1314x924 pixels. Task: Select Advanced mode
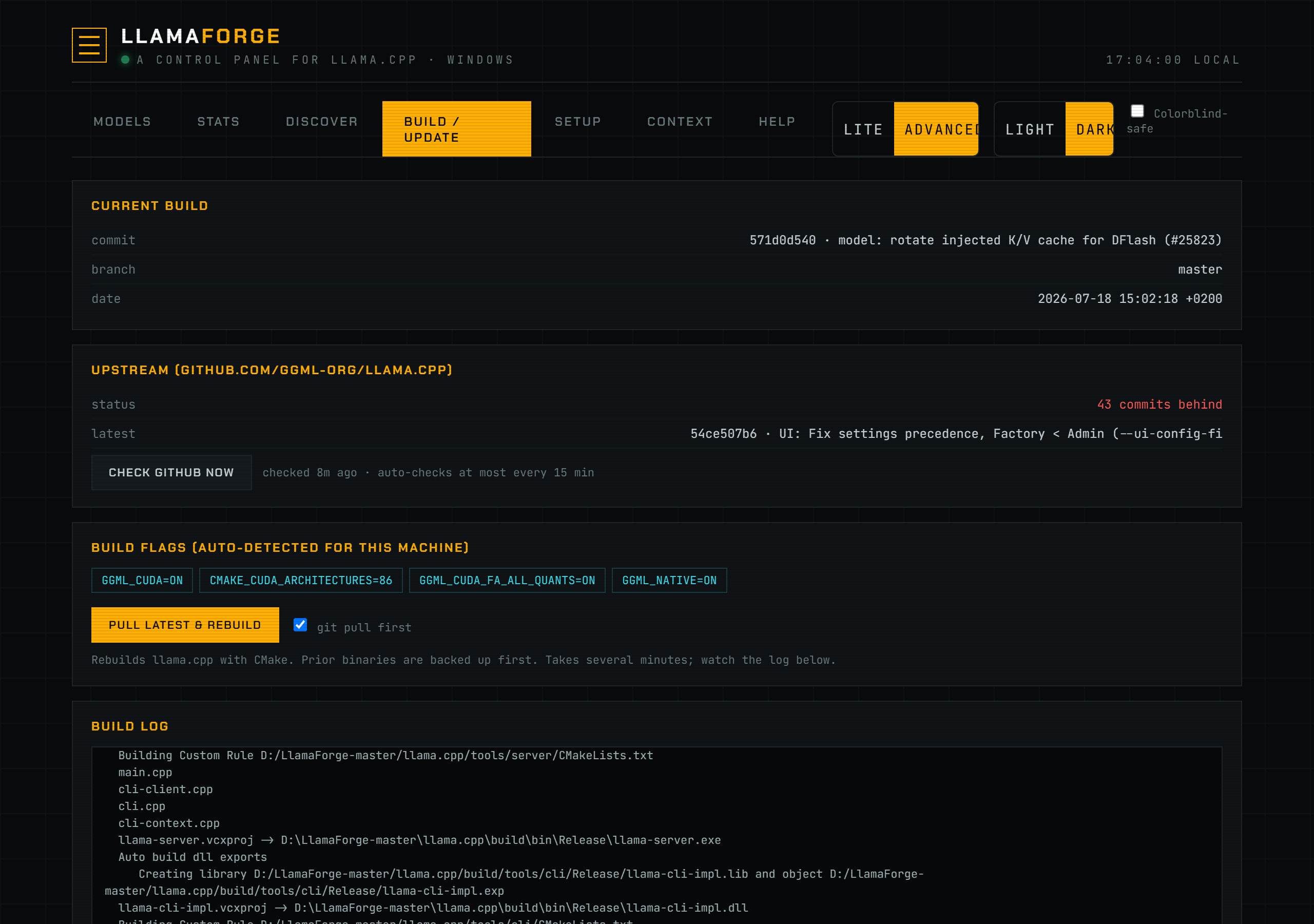click(936, 129)
